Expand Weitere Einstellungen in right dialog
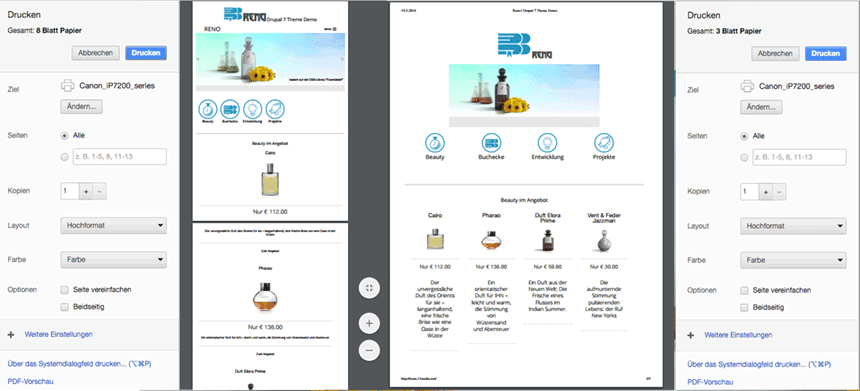The height and width of the screenshot is (391, 860). point(738,335)
